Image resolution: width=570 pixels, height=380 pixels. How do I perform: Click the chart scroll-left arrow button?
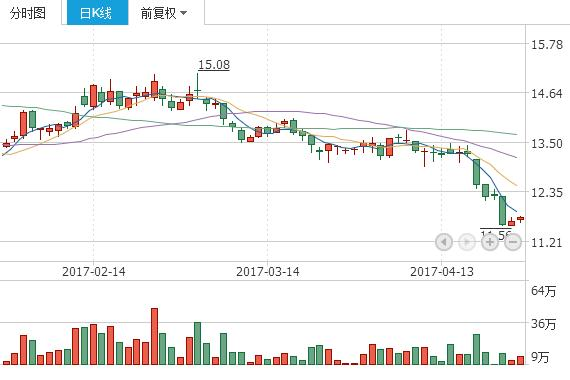(444, 242)
